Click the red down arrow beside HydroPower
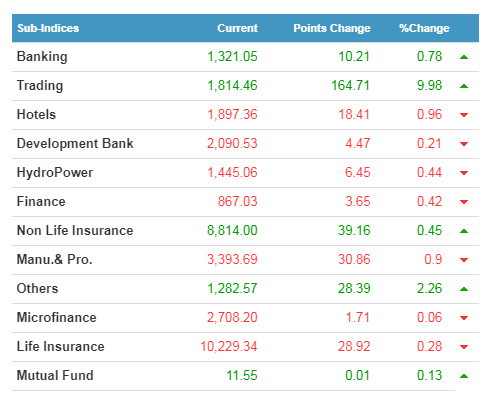The width and height of the screenshot is (487, 393). (464, 173)
